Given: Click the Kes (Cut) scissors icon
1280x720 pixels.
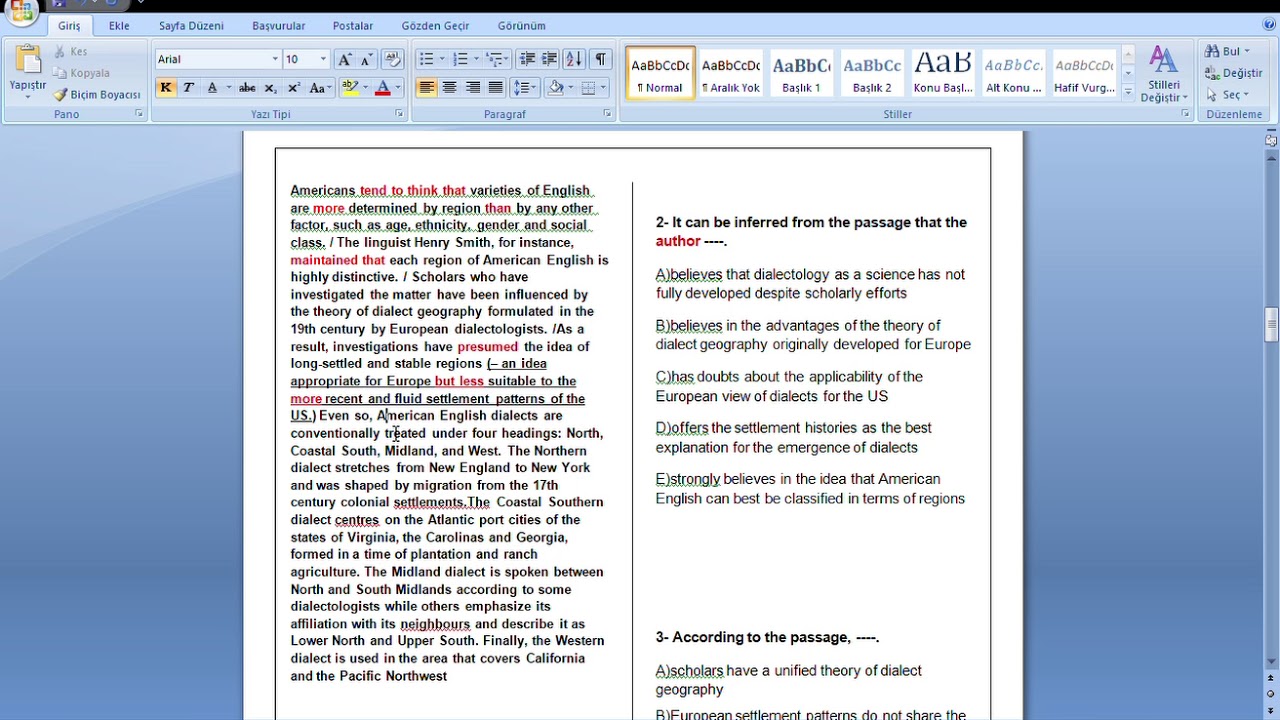Looking at the screenshot, I should (60, 52).
